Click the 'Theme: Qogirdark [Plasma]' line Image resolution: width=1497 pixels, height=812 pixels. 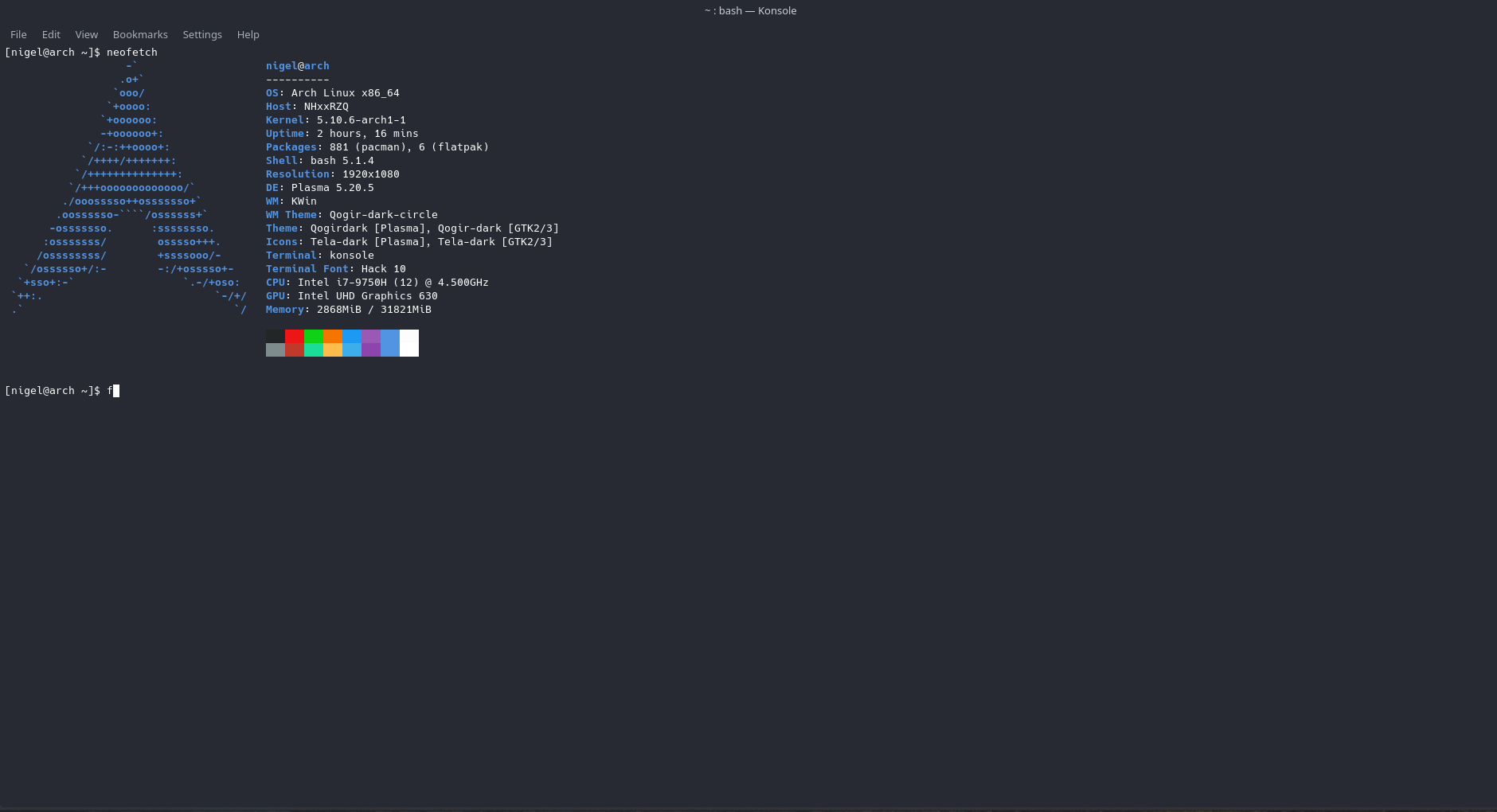[x=412, y=228]
